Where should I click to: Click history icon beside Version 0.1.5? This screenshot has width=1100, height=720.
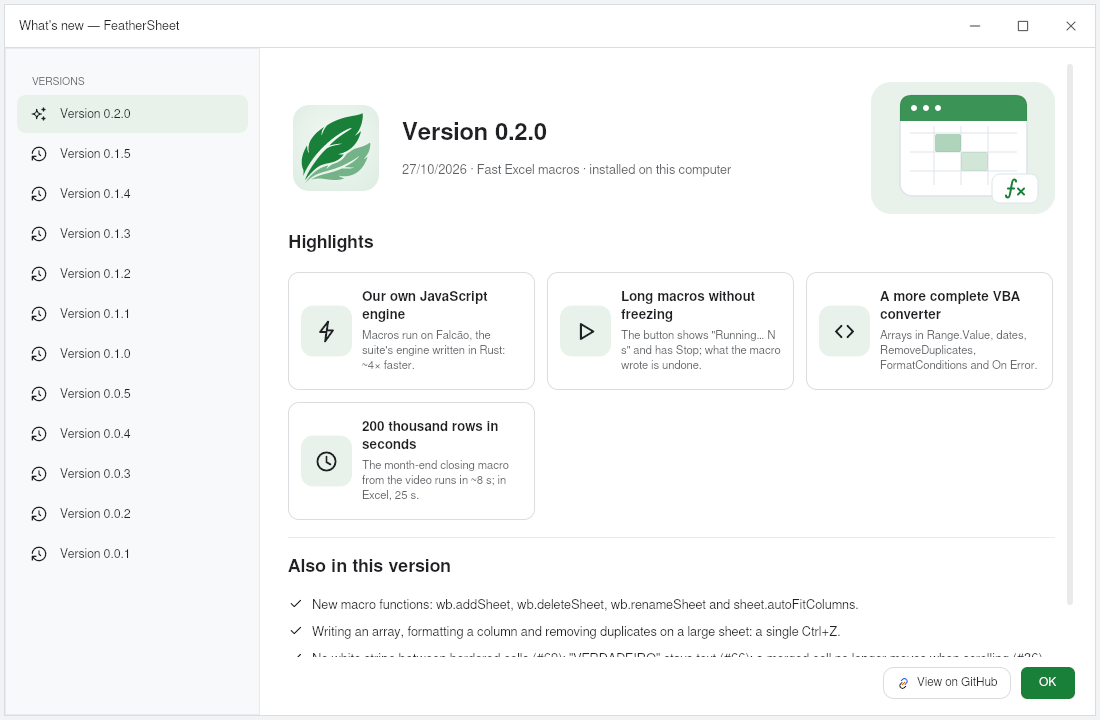(x=39, y=154)
